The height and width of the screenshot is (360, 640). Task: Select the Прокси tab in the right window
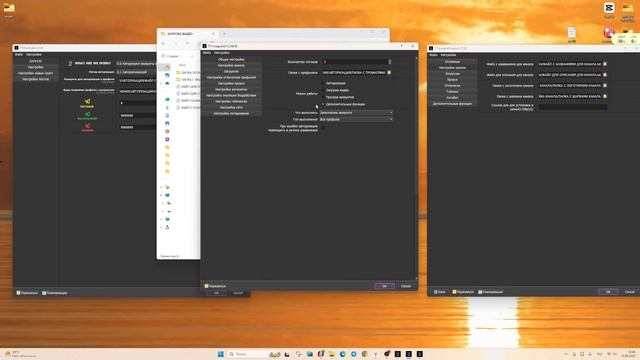coord(452,80)
